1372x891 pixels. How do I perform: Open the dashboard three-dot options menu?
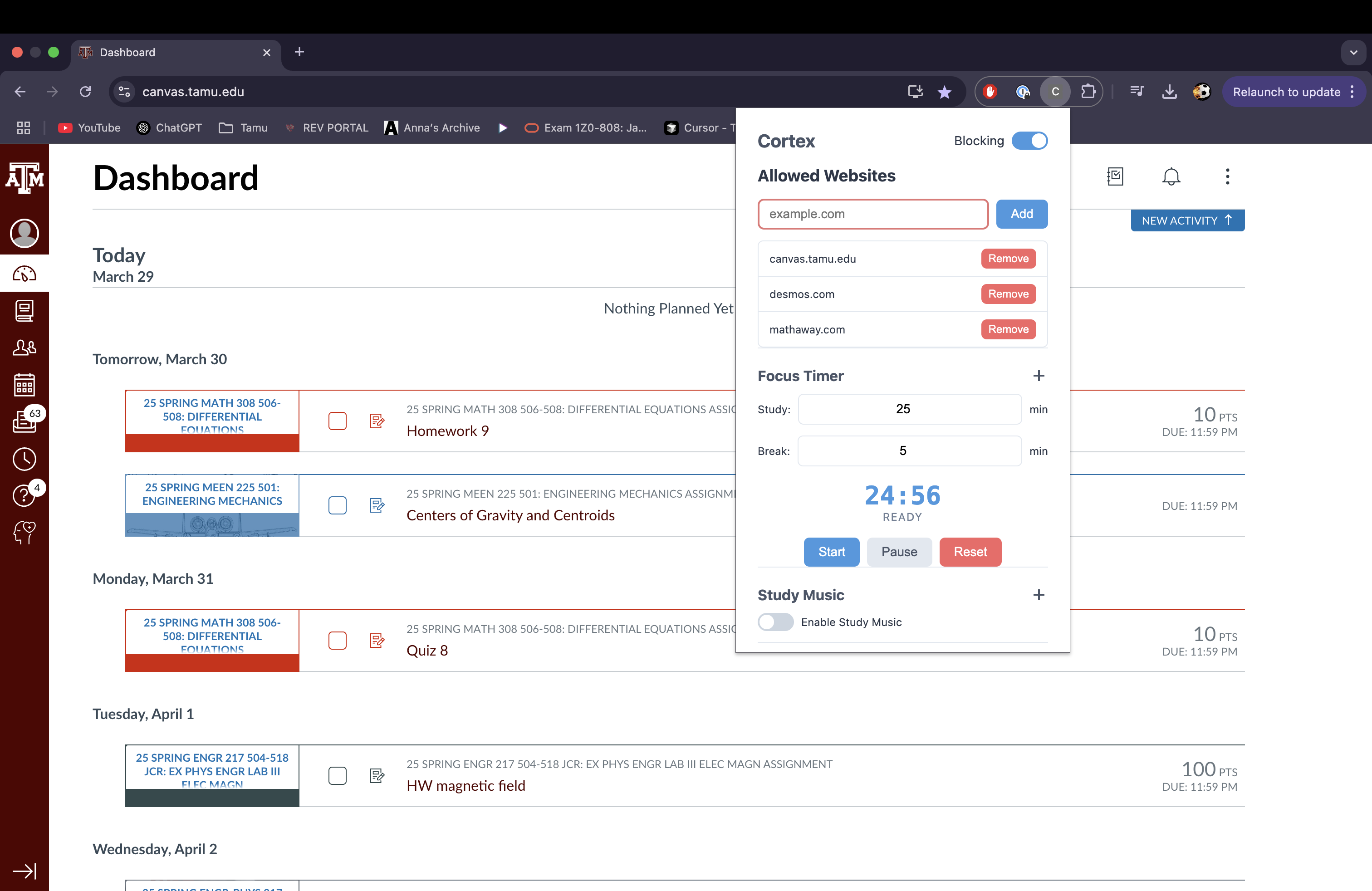1227,176
